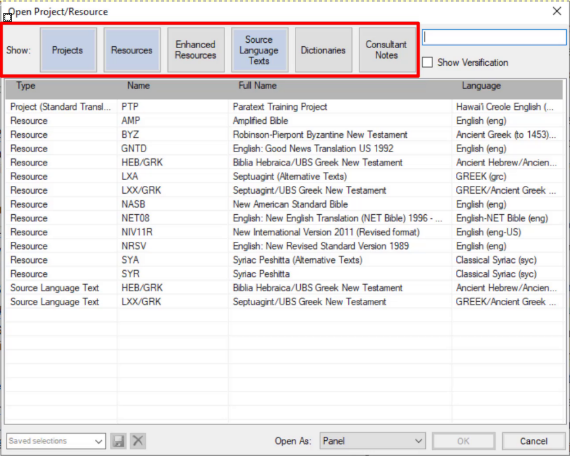Toggle the Dictionaries filter button
The width and height of the screenshot is (570, 456).
click(x=324, y=50)
